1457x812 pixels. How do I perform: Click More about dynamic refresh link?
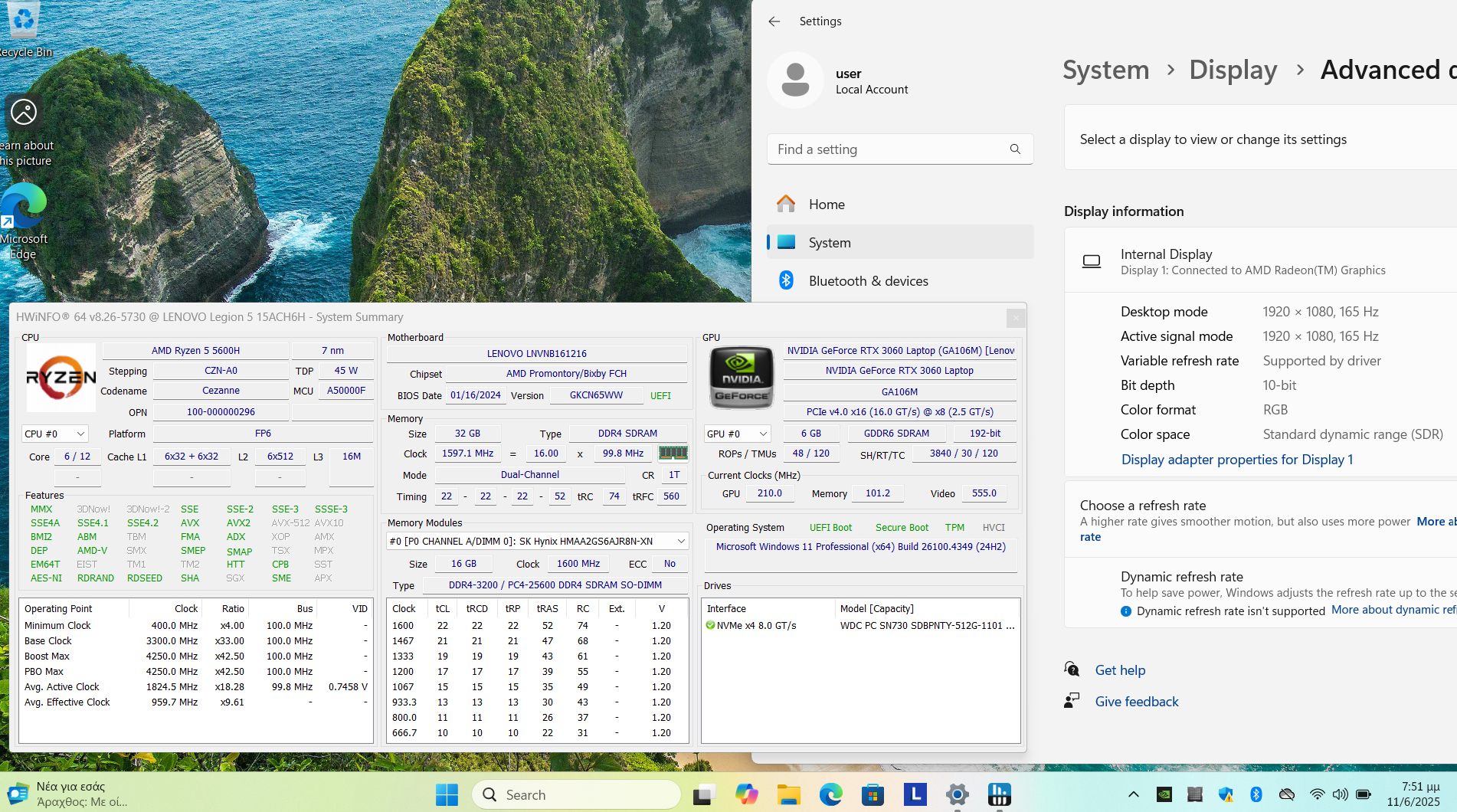click(x=1394, y=610)
